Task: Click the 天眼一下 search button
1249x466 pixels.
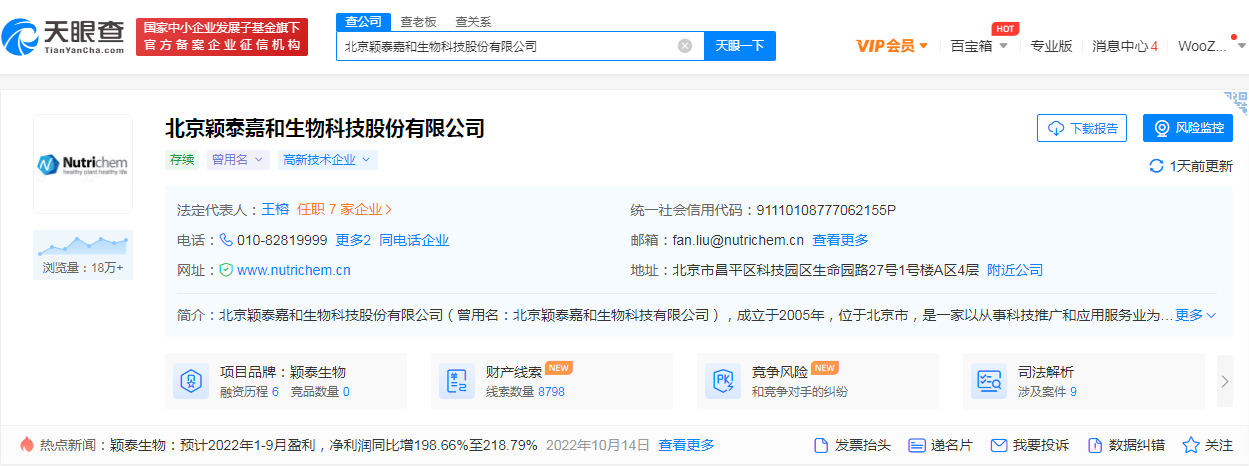Action: 740,46
